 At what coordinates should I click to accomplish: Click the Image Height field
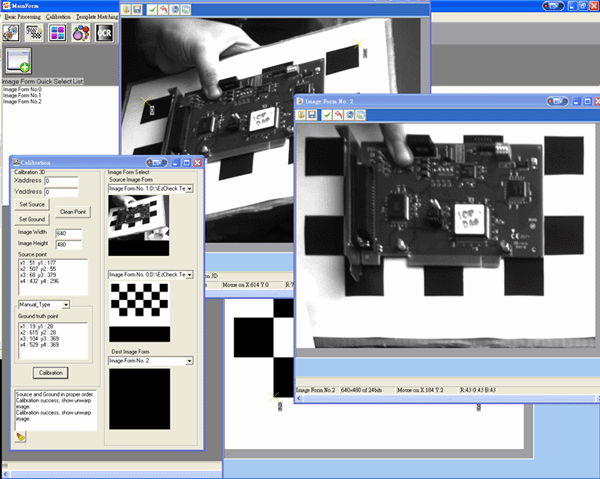[x=68, y=244]
